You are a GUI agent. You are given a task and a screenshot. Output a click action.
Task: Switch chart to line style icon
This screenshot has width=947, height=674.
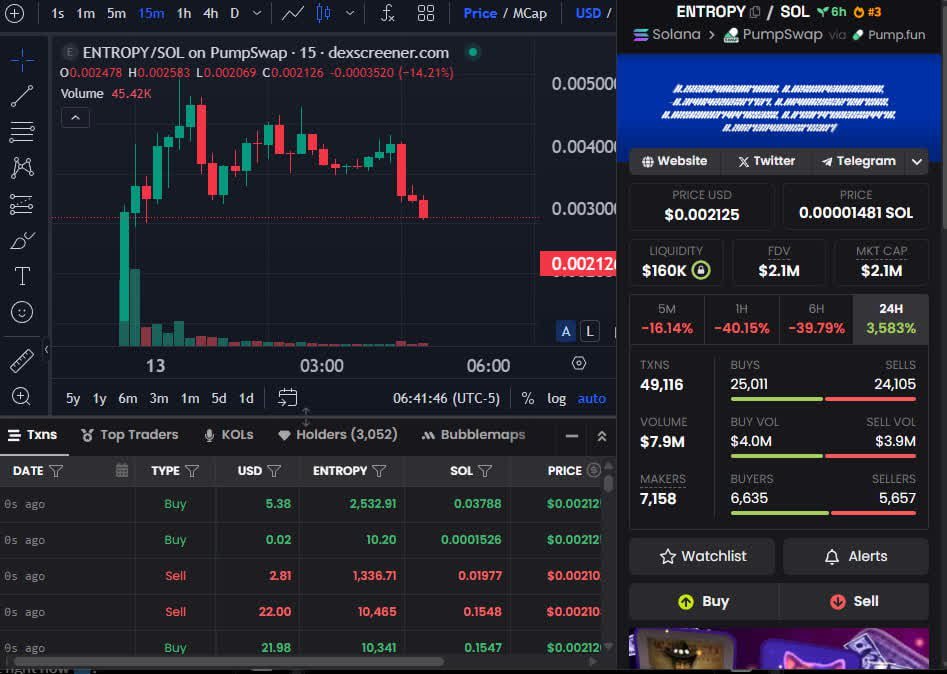293,13
